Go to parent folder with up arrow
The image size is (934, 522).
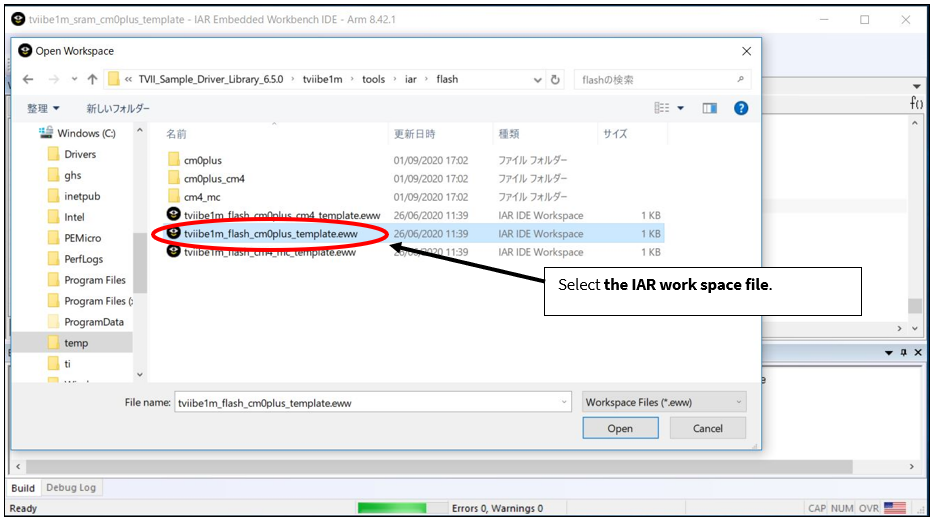pyautogui.click(x=92, y=79)
